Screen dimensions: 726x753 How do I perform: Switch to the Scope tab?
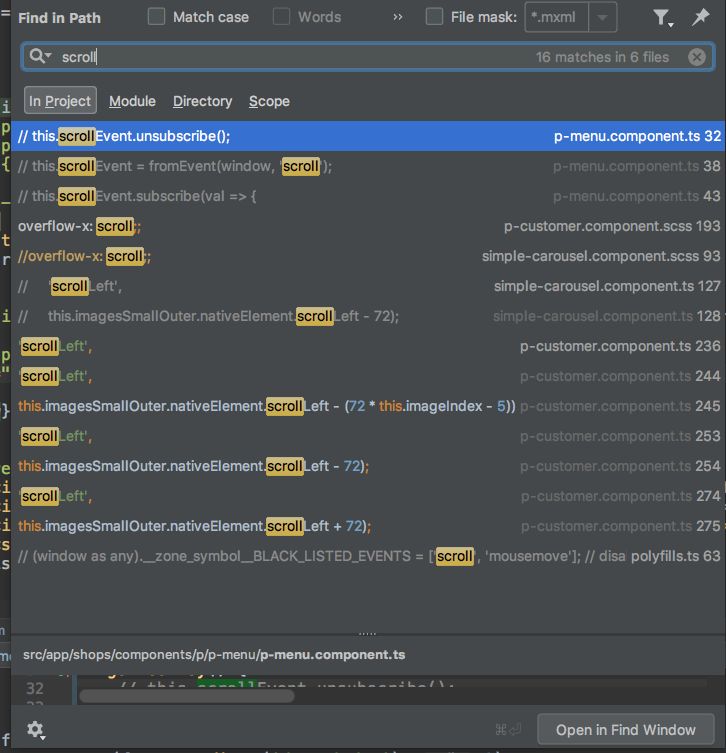269,101
